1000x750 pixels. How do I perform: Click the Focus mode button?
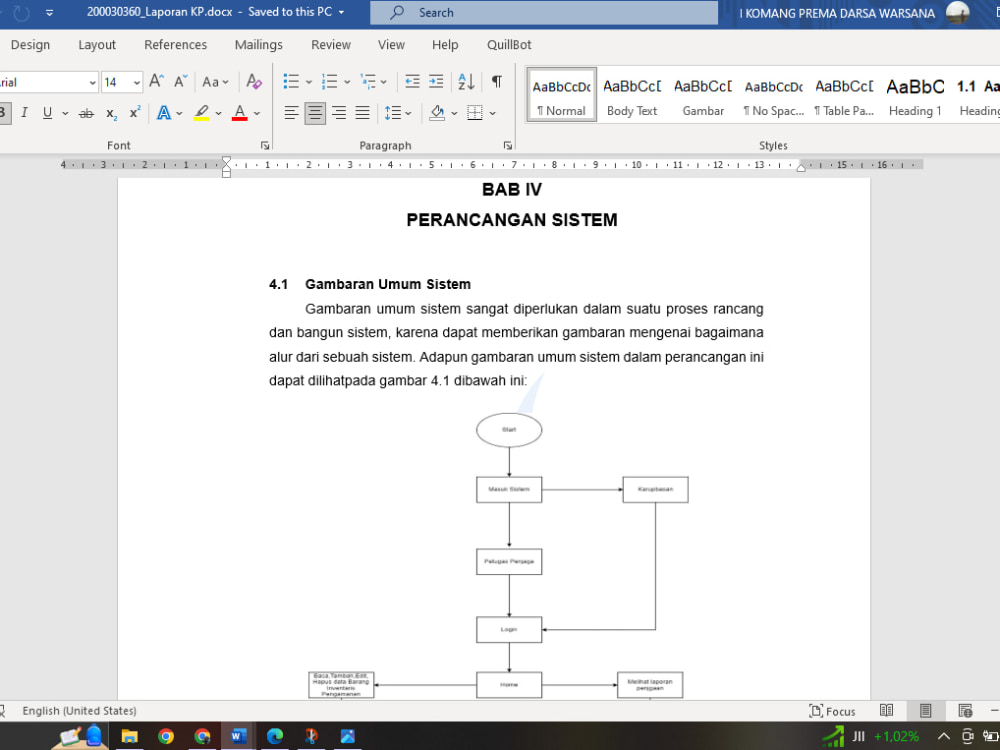click(832, 711)
